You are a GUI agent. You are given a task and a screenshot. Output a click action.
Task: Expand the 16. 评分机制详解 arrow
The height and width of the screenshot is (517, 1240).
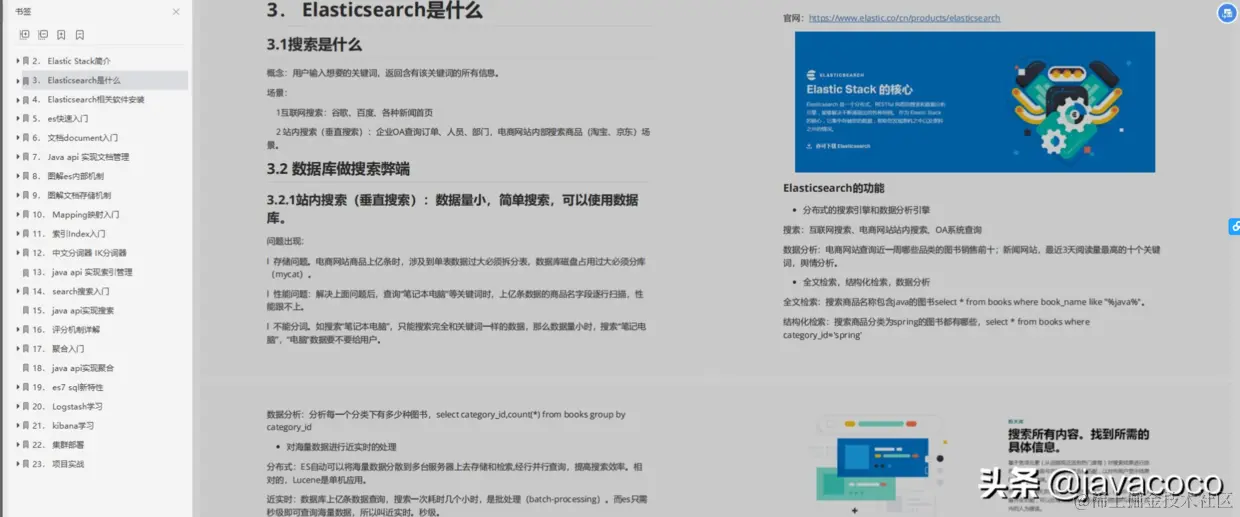pyautogui.click(x=17, y=330)
